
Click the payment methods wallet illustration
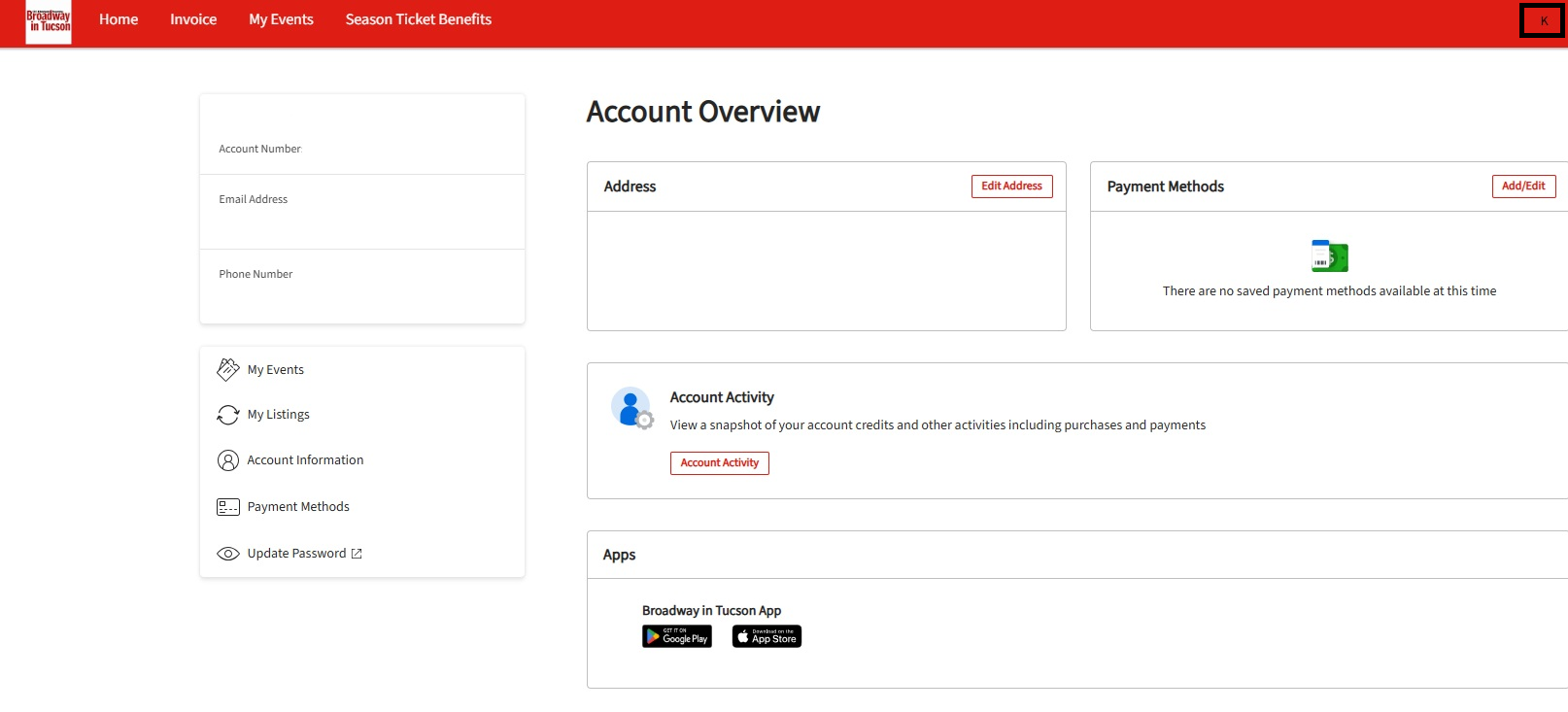[x=1329, y=256]
